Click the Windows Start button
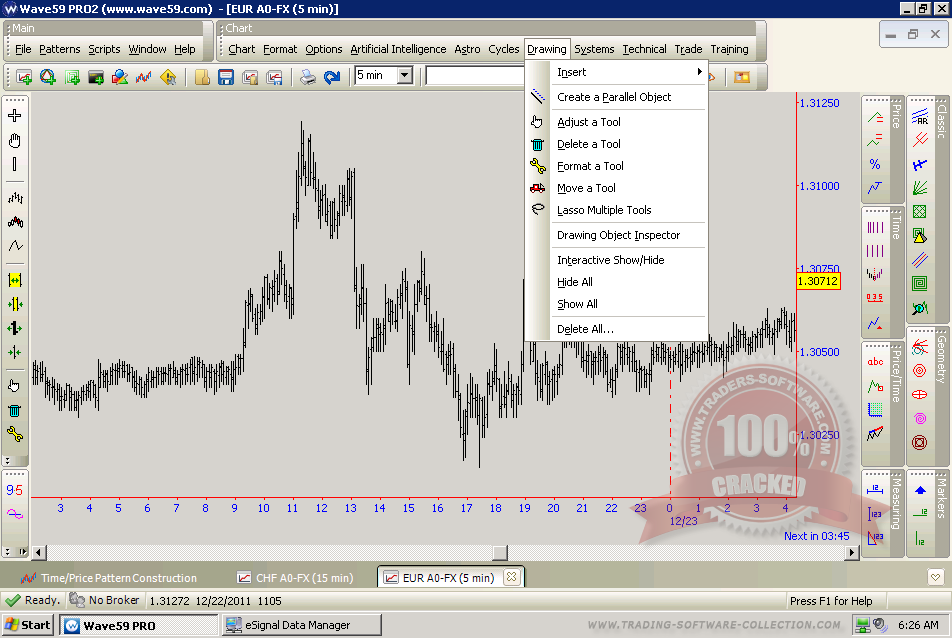Screen dimensions: 952x638 coord(28,625)
